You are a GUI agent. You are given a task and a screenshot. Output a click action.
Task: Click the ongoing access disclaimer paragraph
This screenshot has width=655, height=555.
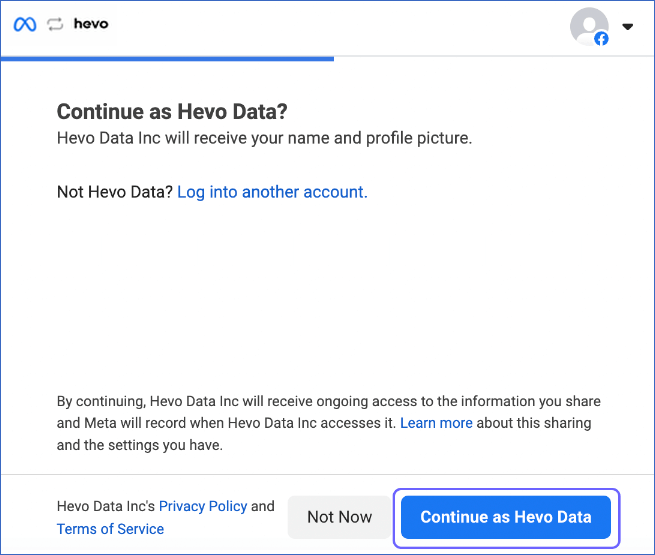pos(329,423)
